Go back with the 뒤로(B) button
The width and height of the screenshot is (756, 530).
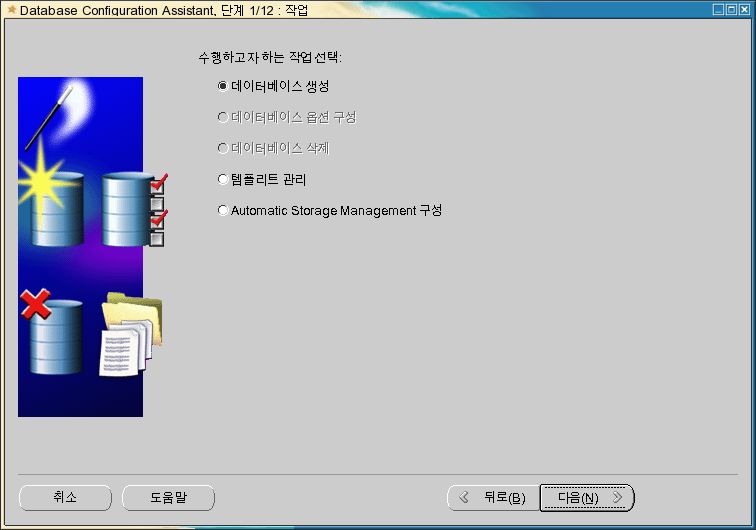(x=493, y=498)
